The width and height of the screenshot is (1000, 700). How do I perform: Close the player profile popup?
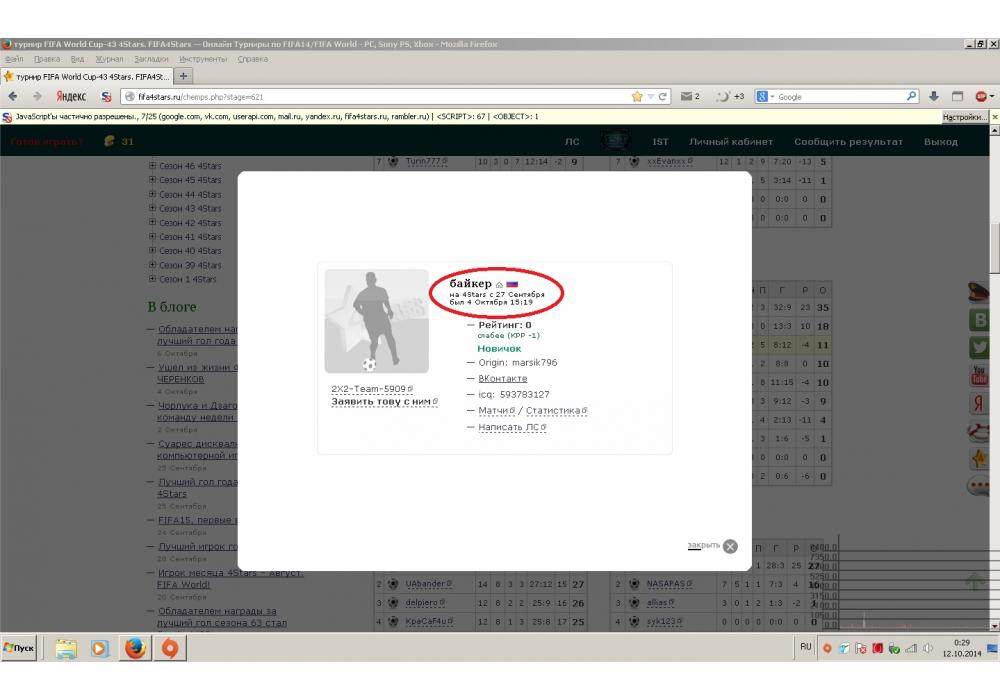730,546
